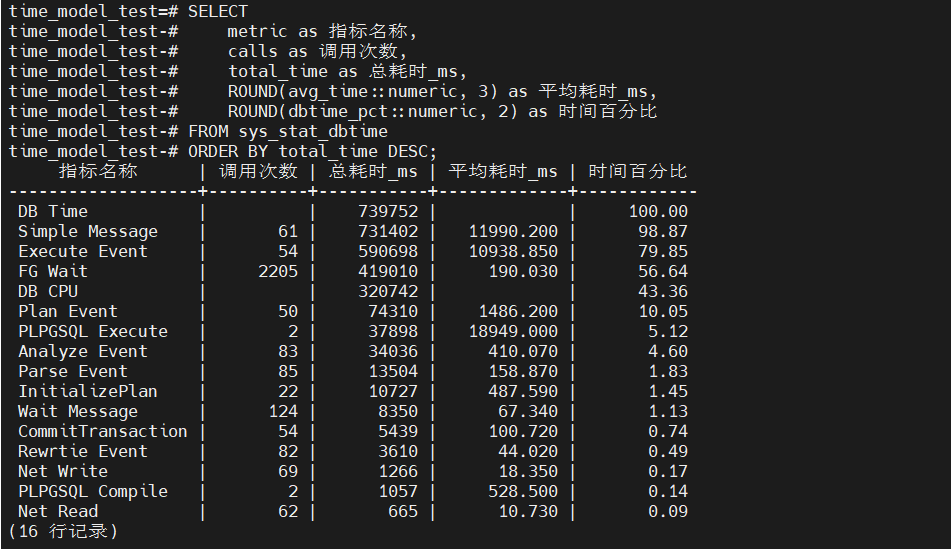The image size is (951, 549).
Task: Select PLPGSQL Execute average time 18949.000
Action: tap(513, 331)
